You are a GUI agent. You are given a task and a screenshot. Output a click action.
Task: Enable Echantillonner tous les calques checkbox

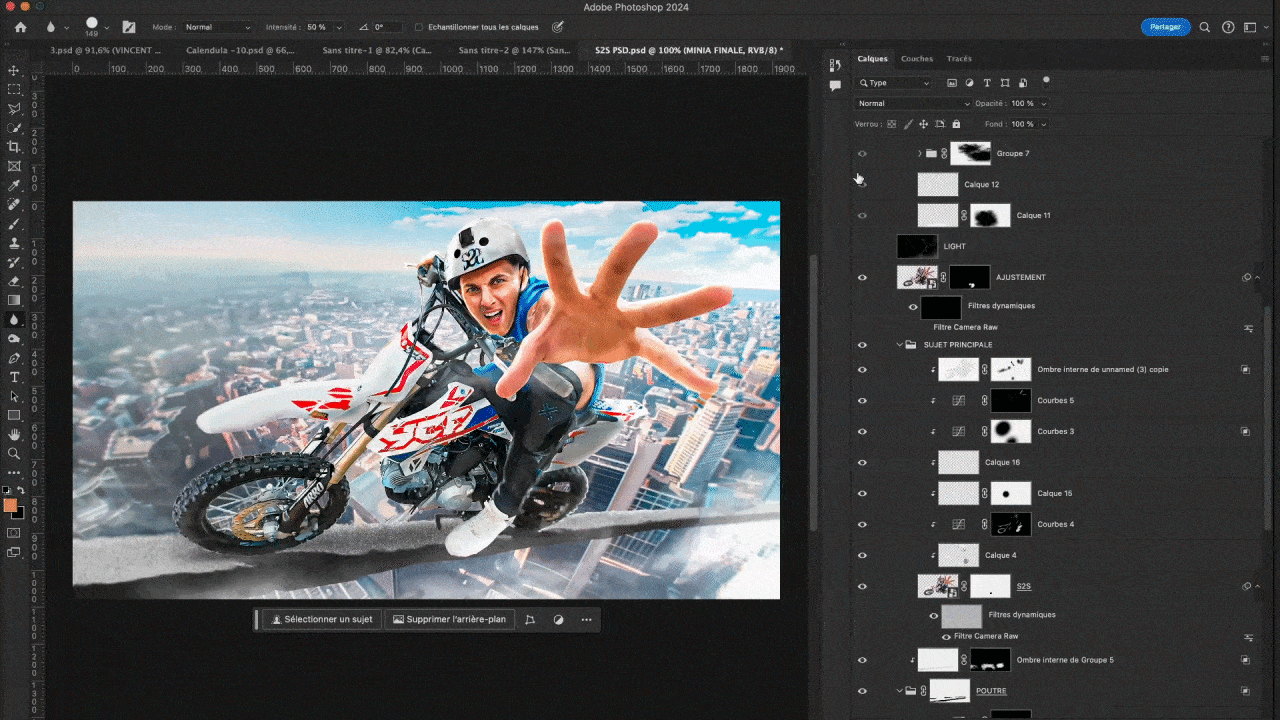click(x=419, y=27)
